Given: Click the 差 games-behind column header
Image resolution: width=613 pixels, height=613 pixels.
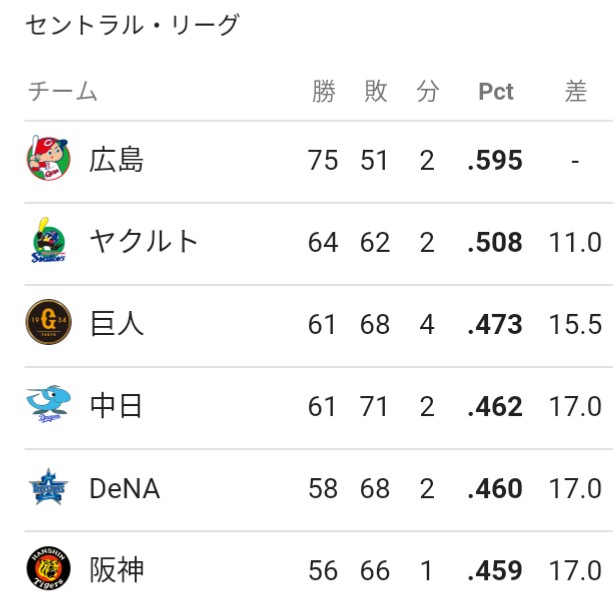Looking at the screenshot, I should (x=575, y=91).
